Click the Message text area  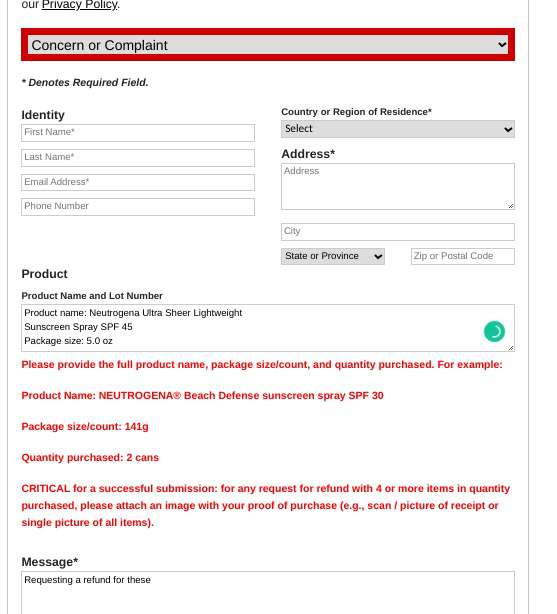point(268,592)
